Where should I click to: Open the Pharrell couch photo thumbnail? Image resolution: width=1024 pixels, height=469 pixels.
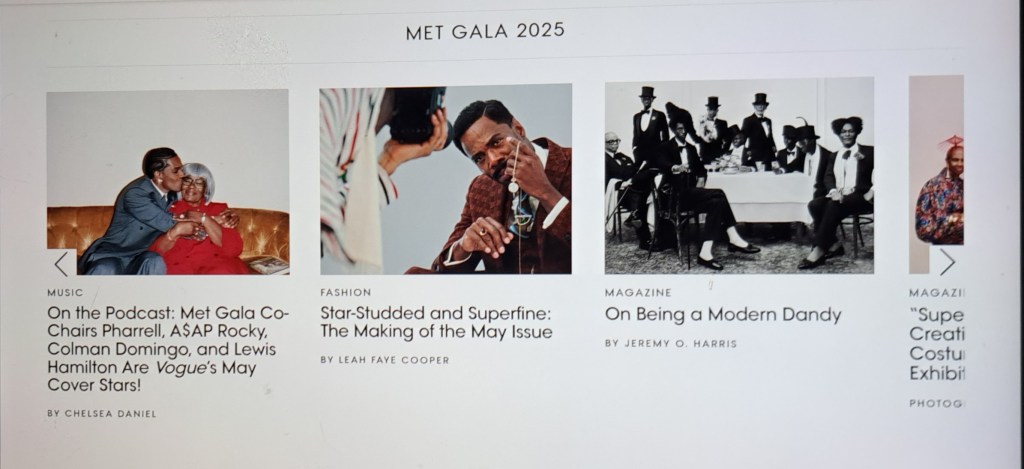[168, 181]
